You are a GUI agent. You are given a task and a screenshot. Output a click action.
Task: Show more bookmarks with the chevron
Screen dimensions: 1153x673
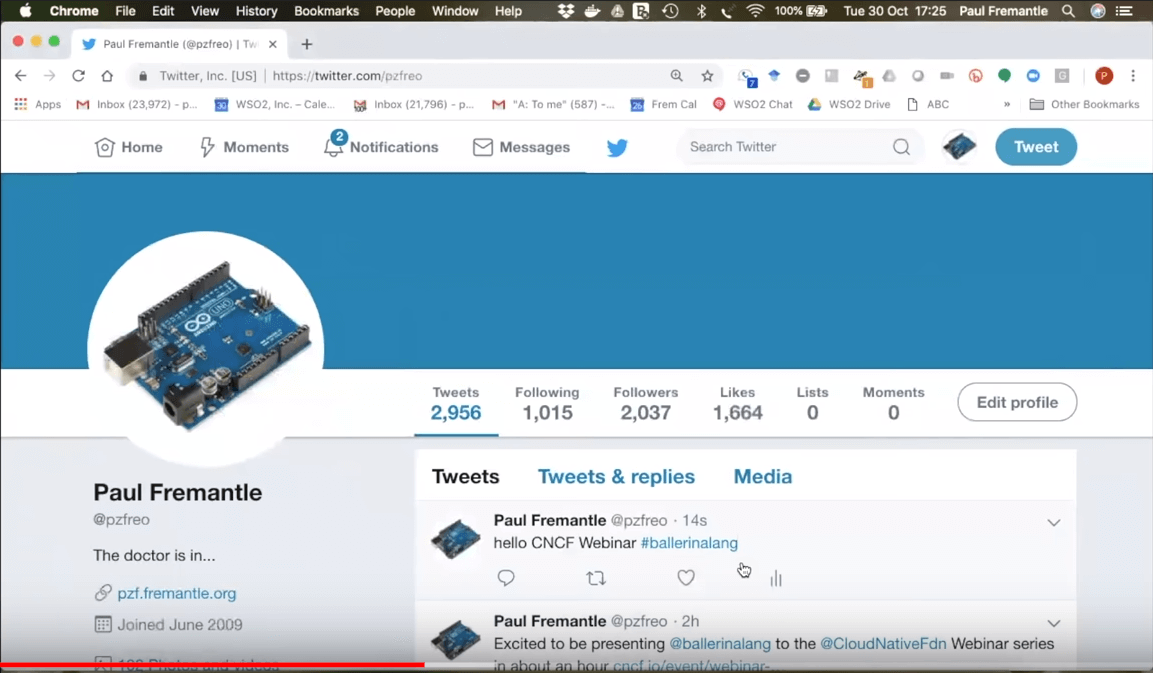(x=1007, y=104)
